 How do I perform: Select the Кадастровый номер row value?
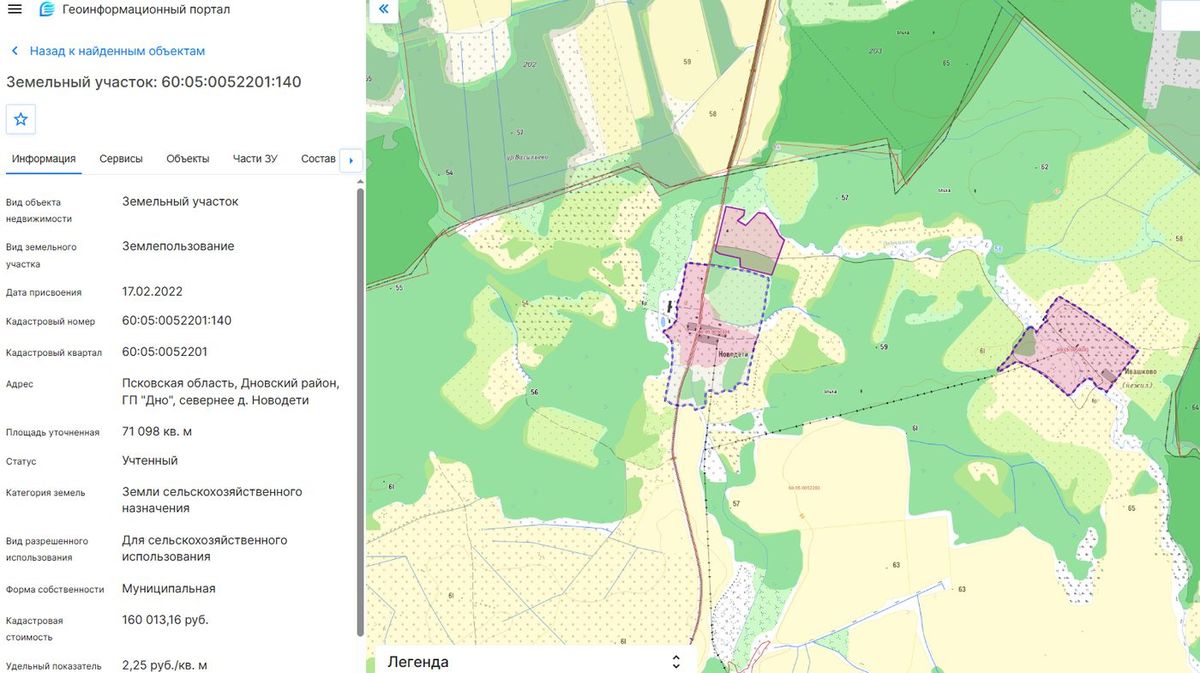177,321
